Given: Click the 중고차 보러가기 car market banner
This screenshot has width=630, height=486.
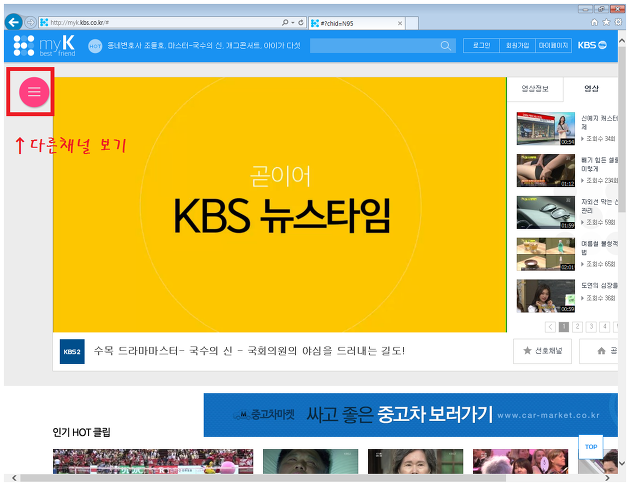Looking at the screenshot, I should point(411,415).
